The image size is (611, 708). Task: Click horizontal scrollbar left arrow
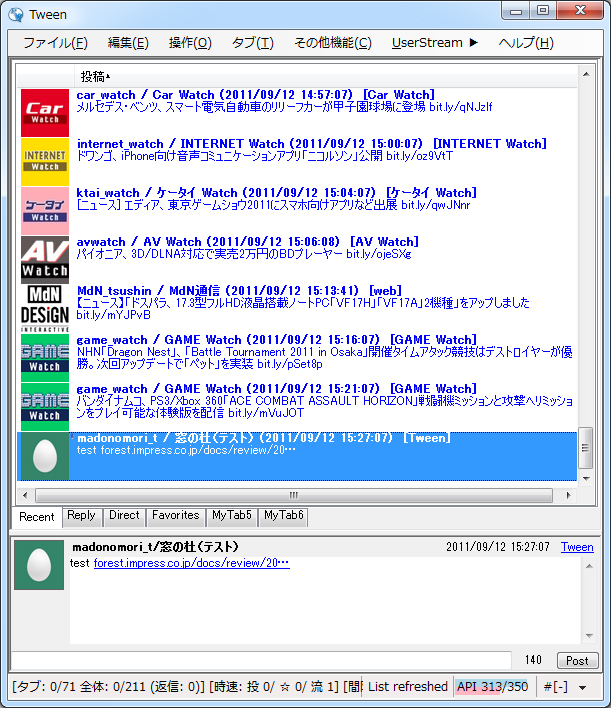(x=25, y=495)
